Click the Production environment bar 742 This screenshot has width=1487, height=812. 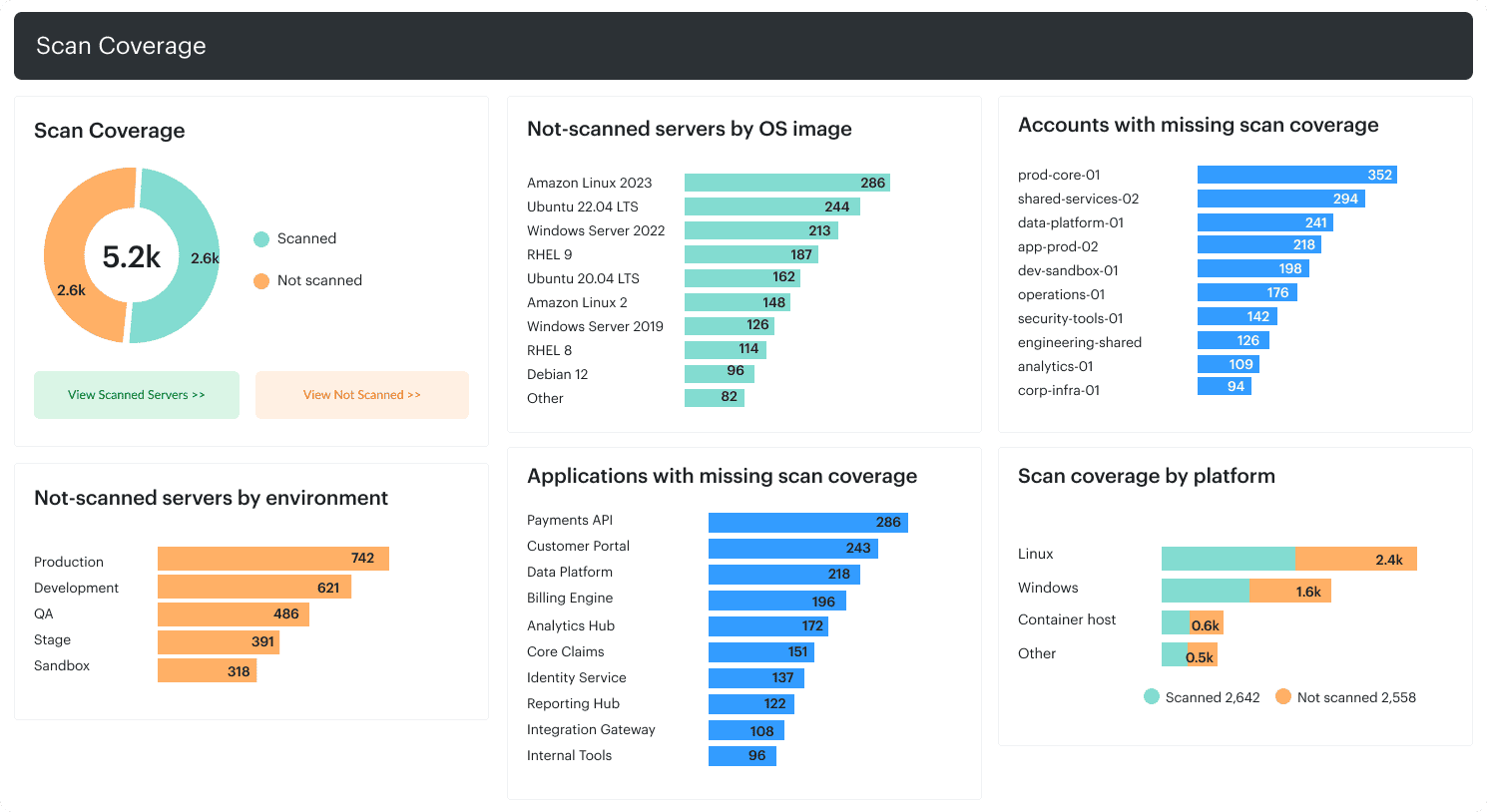(273, 559)
